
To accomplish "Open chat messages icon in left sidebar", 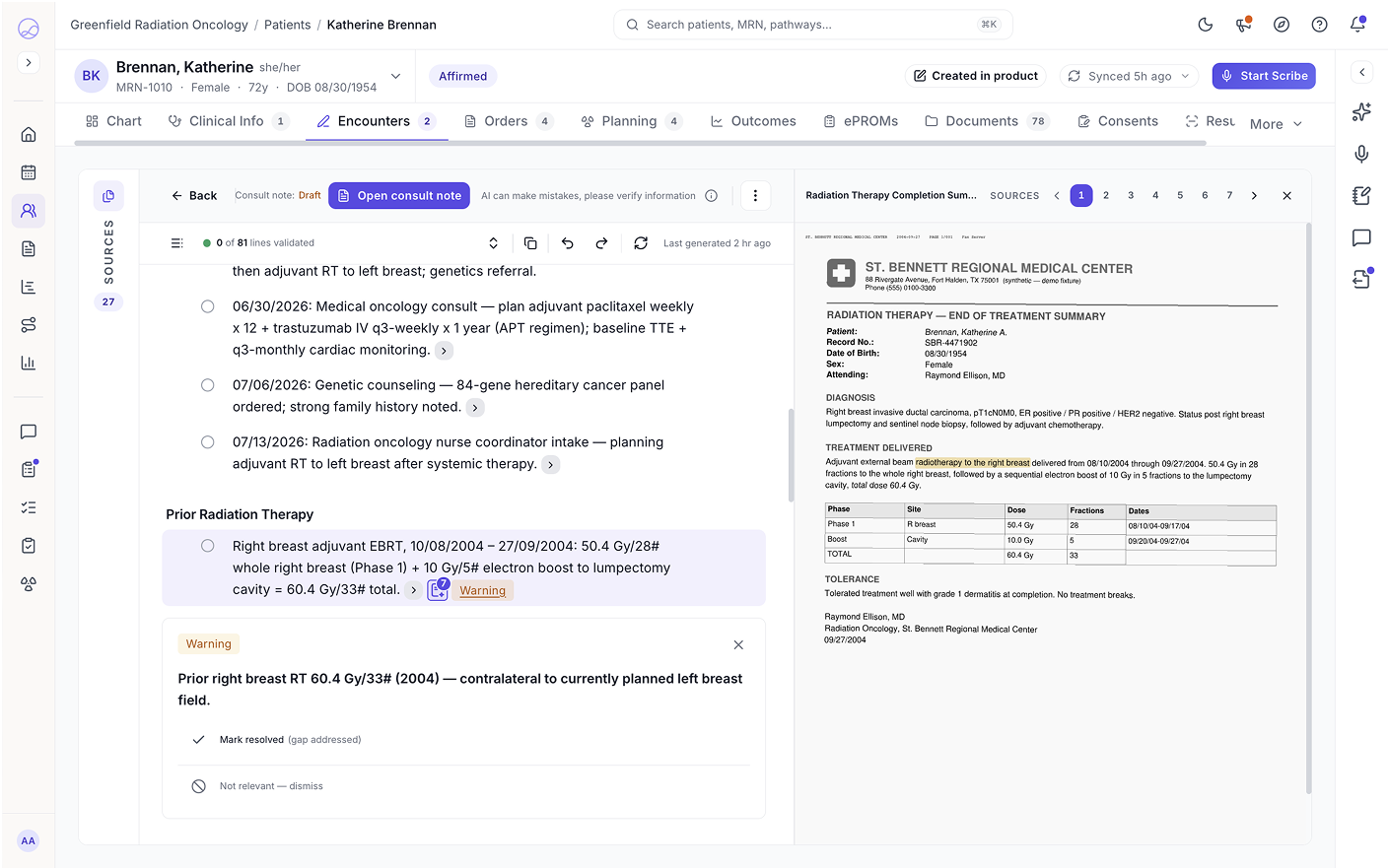I will coord(29,432).
